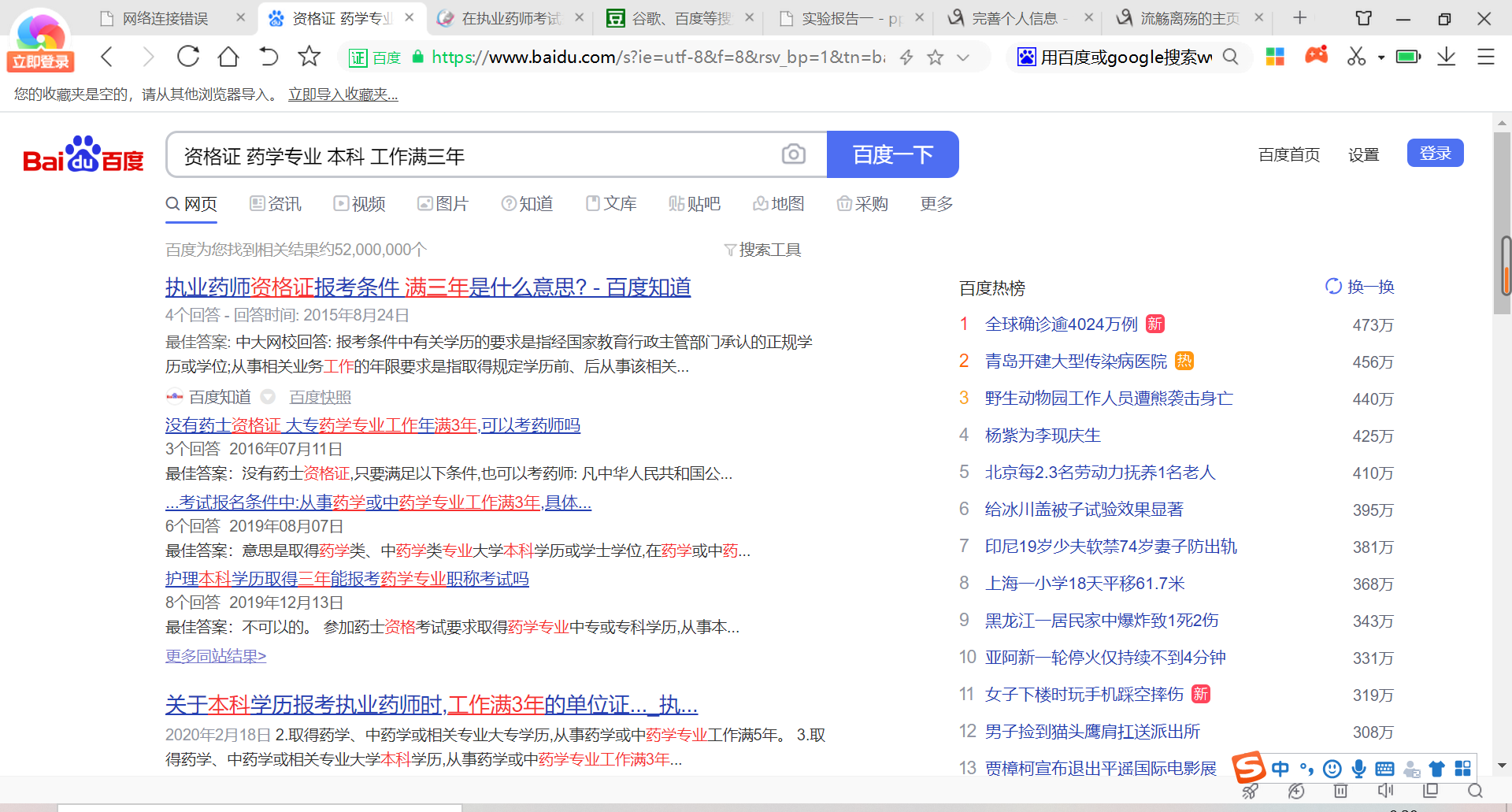Open the red game controller icon
The image size is (1512, 812).
(x=1317, y=56)
